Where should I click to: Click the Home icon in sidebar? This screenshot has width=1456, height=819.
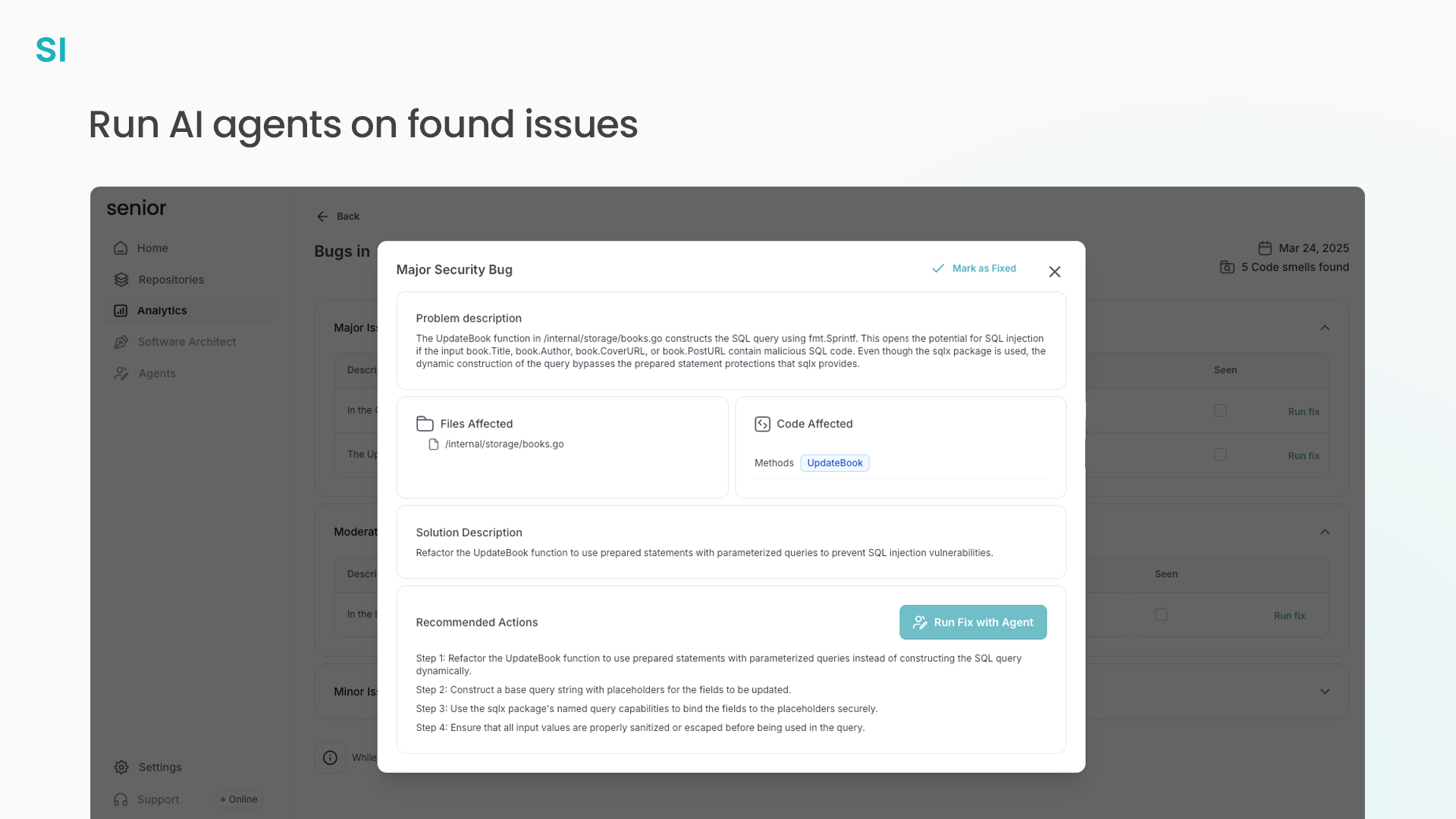[x=121, y=248]
